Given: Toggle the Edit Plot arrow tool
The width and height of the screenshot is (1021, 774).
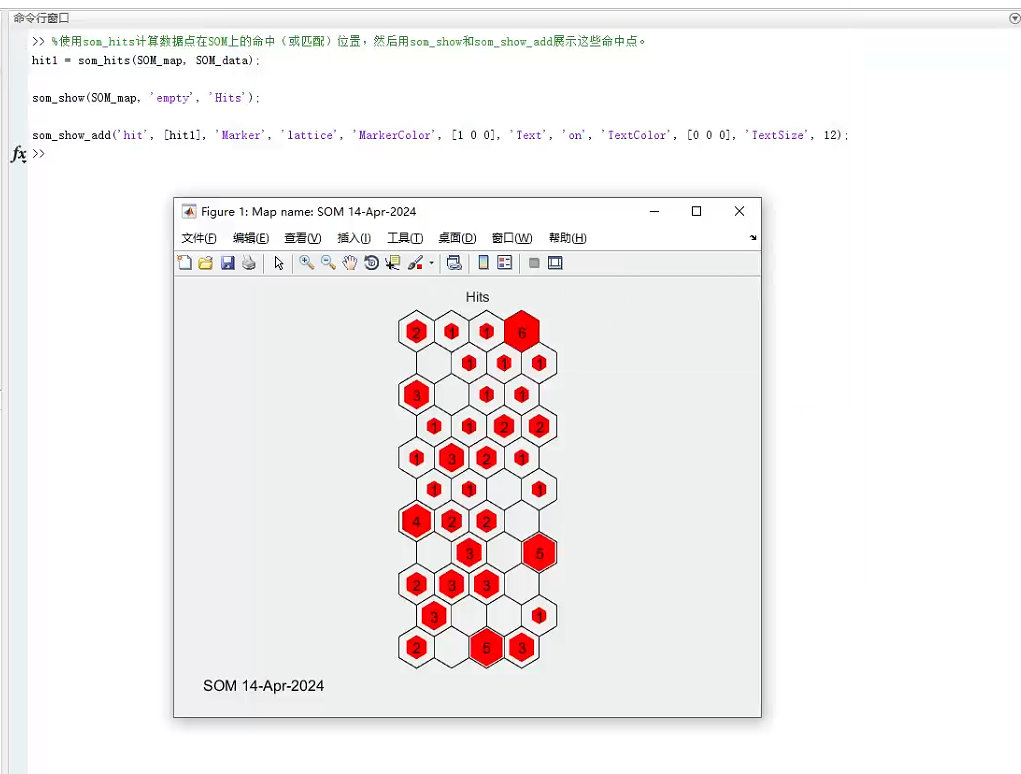Looking at the screenshot, I should [x=279, y=263].
